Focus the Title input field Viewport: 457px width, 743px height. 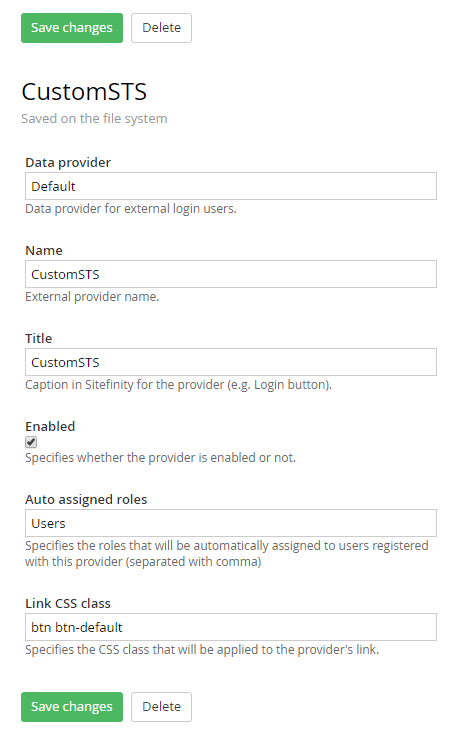231,362
